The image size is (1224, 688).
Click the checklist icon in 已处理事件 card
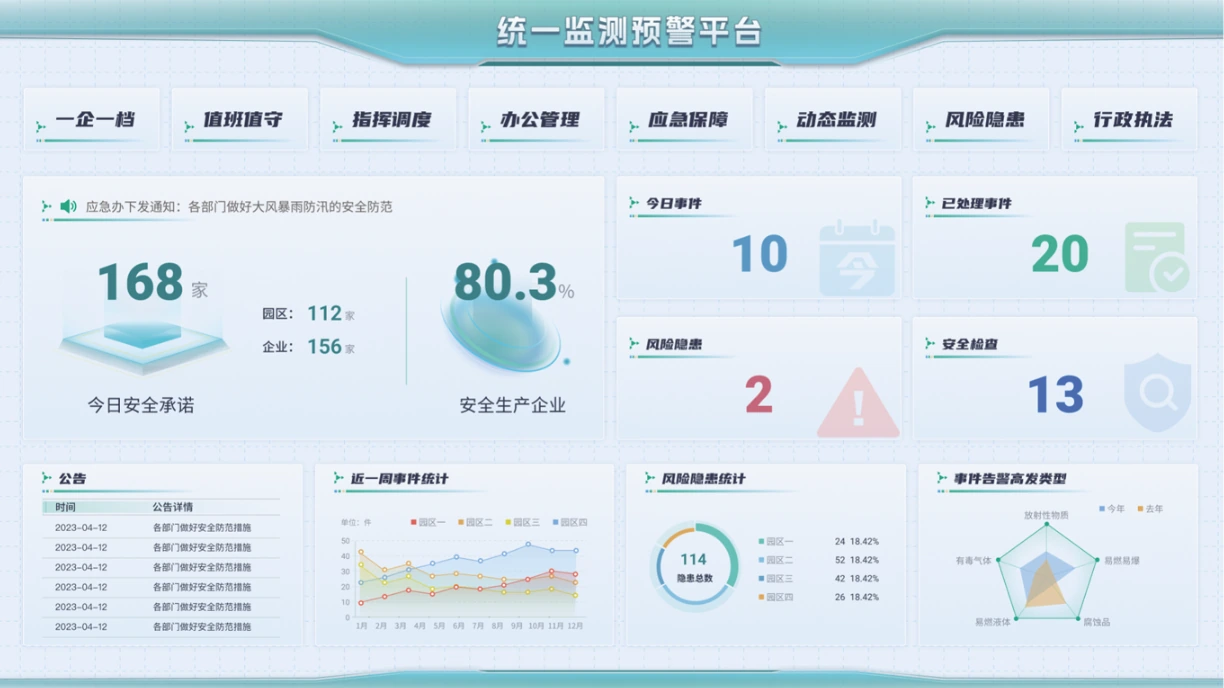[x=1157, y=258]
